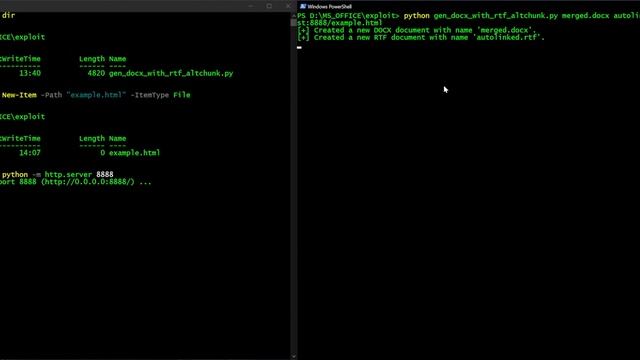Image resolution: width=640 pixels, height=360 pixels.
Task: Click the dir command in left terminal
Action: 9,15
